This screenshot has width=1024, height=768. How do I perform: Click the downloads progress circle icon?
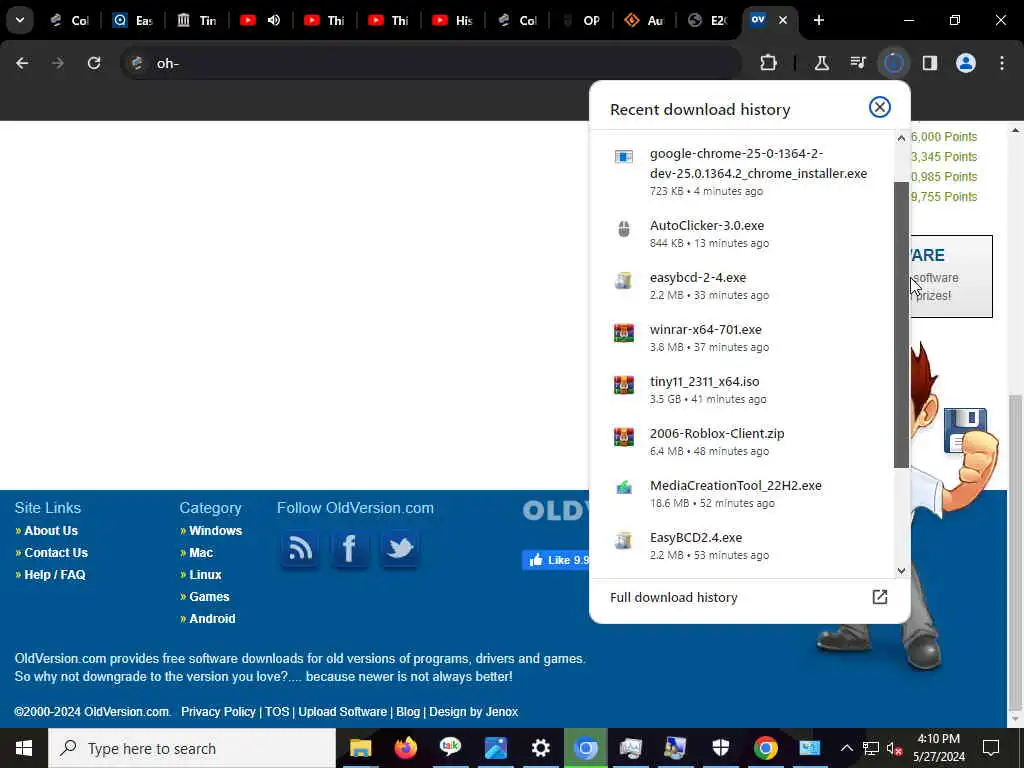pos(893,63)
